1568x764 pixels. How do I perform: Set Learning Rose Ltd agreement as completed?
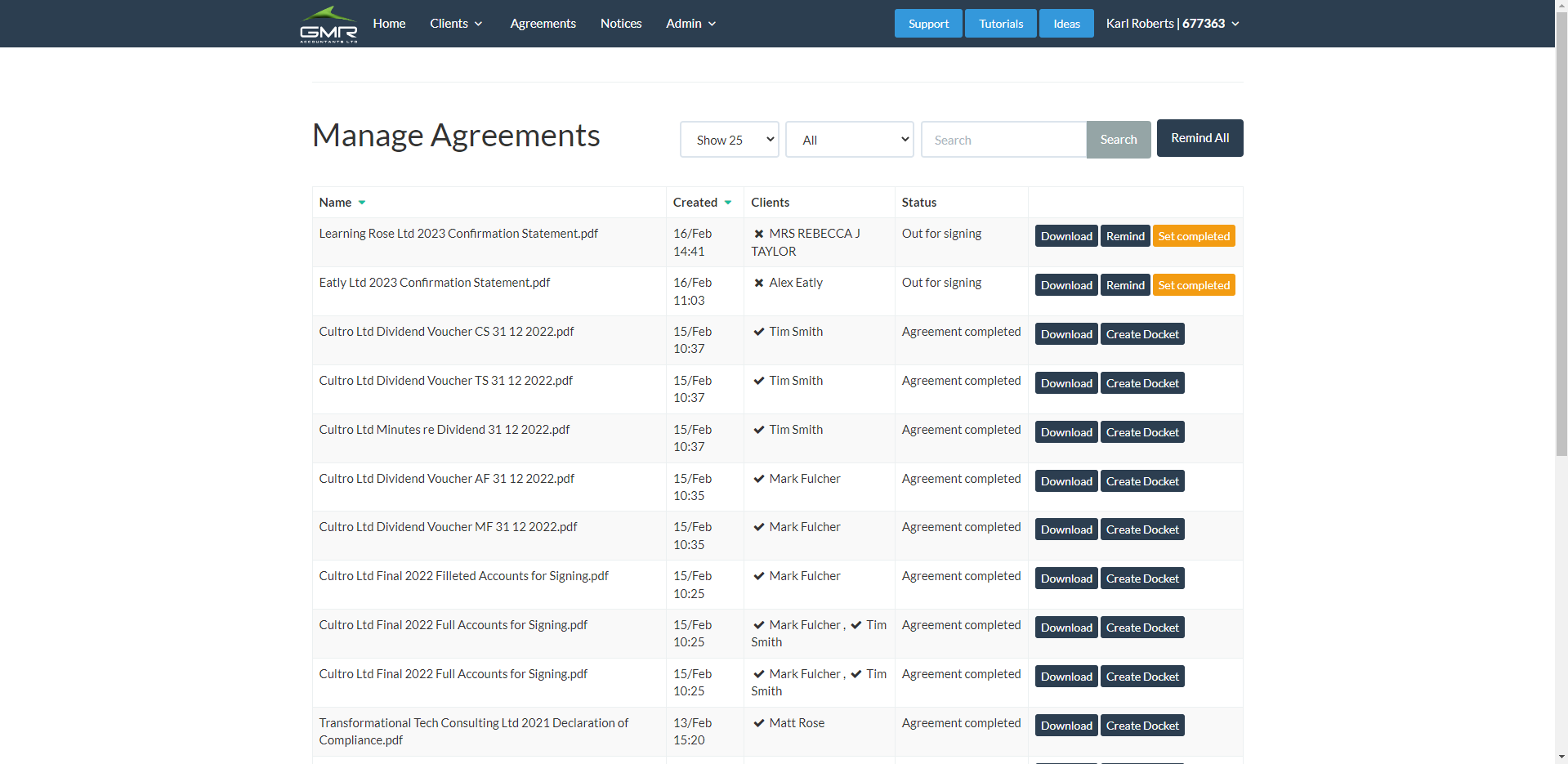tap(1194, 236)
